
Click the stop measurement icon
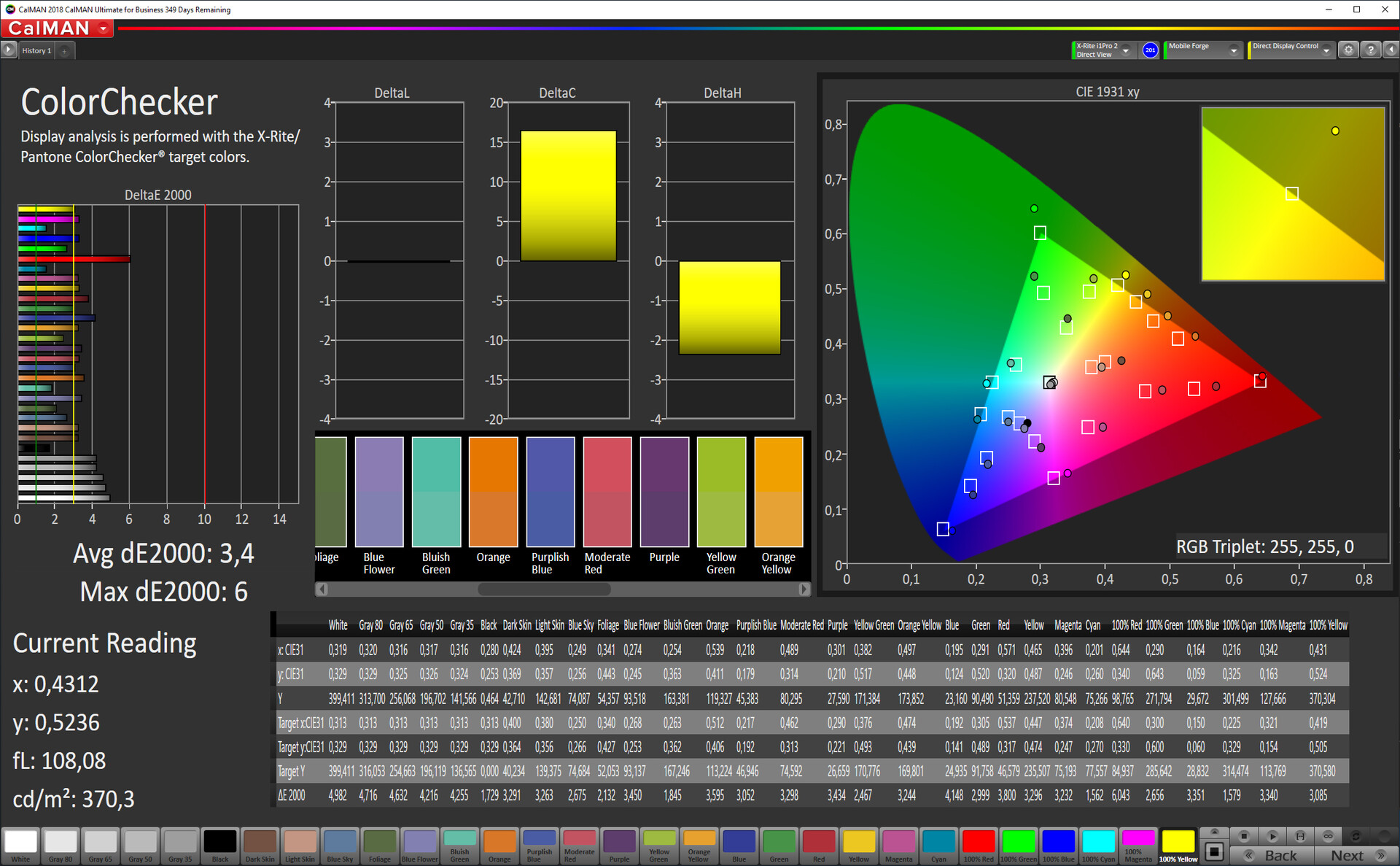tap(1245, 835)
